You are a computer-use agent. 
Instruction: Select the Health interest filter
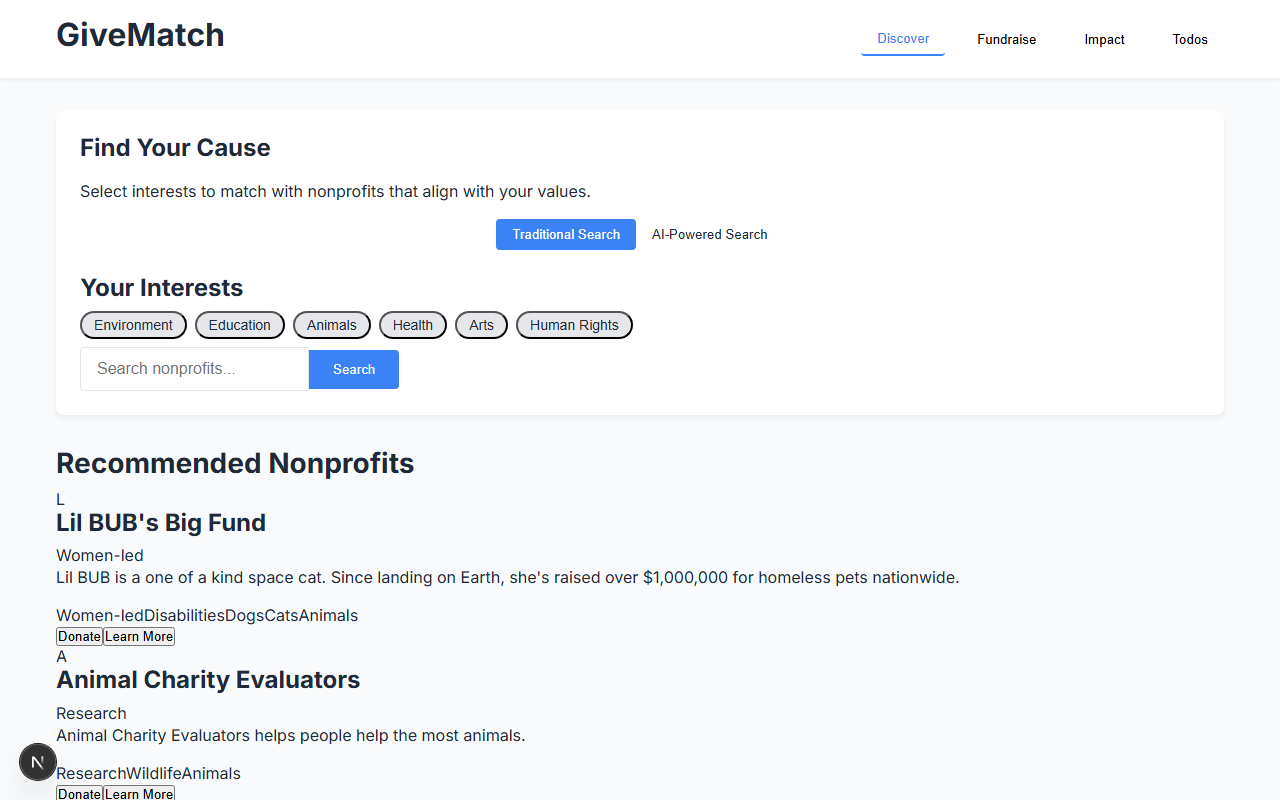point(412,324)
